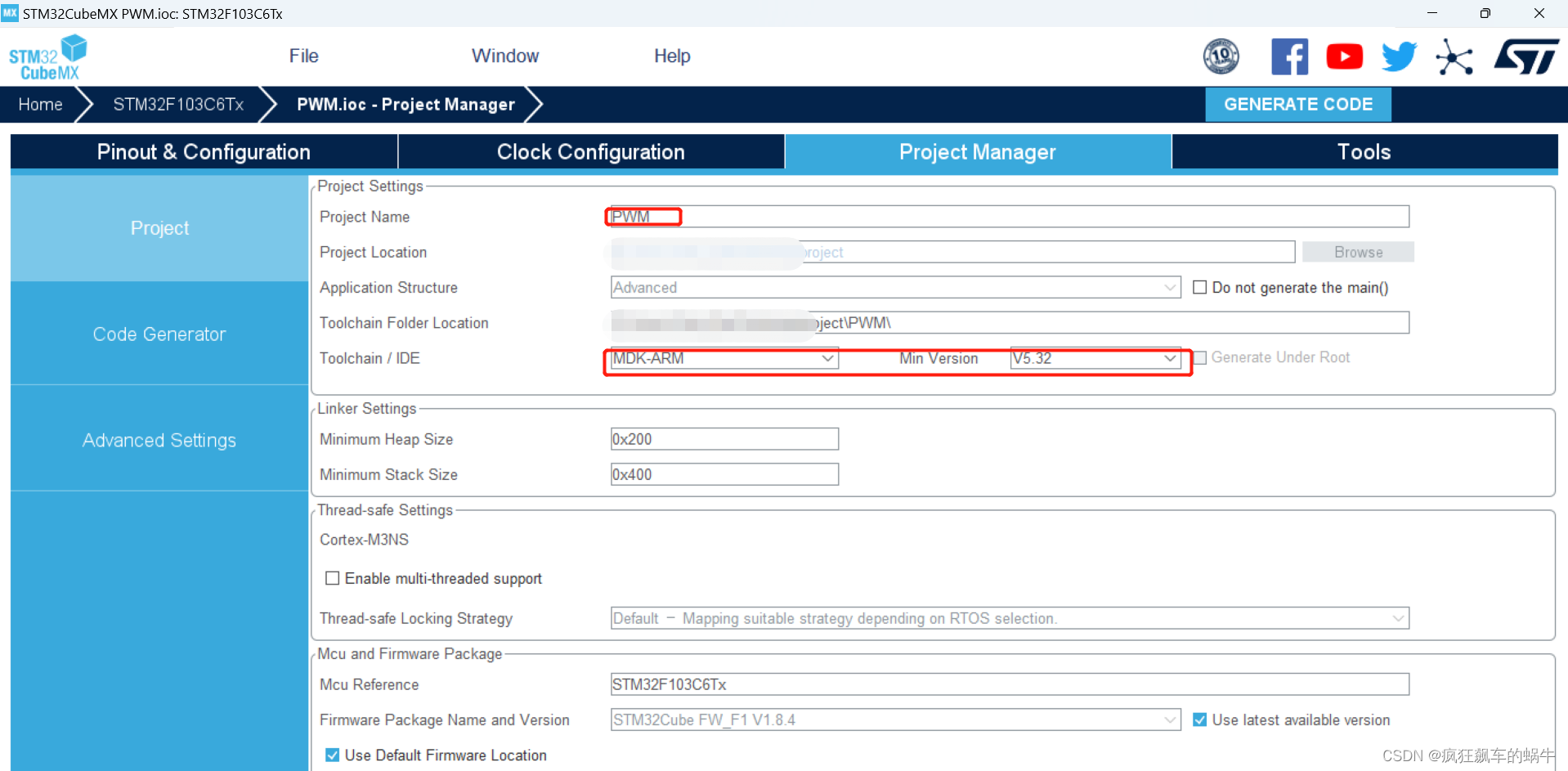Open the Facebook icon link

(x=1289, y=56)
